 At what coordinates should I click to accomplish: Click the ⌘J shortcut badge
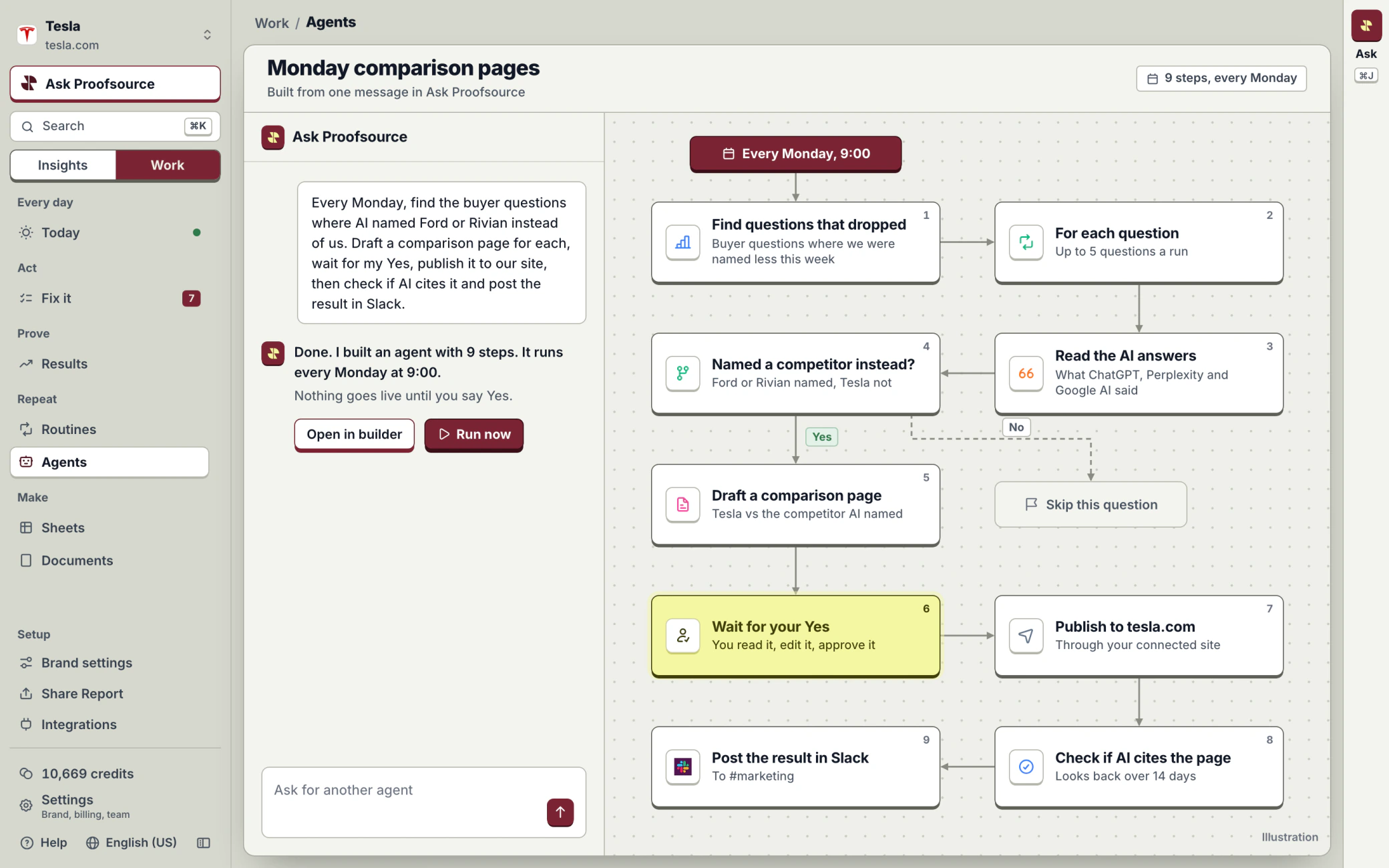(x=1366, y=75)
